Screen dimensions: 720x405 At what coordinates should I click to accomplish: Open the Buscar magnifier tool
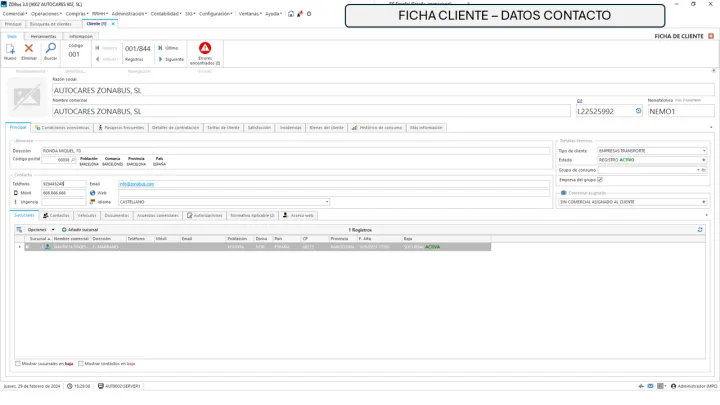pos(50,49)
